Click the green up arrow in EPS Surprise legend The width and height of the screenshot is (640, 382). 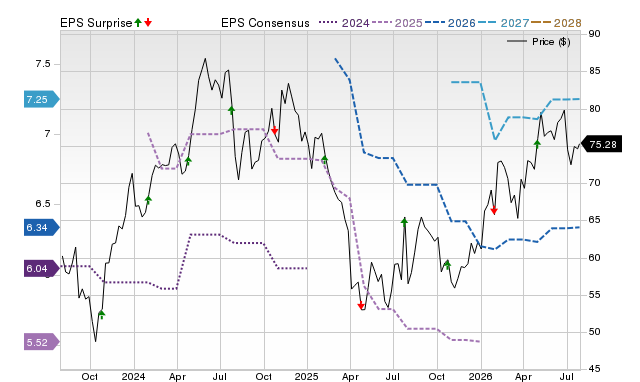pyautogui.click(x=138, y=22)
